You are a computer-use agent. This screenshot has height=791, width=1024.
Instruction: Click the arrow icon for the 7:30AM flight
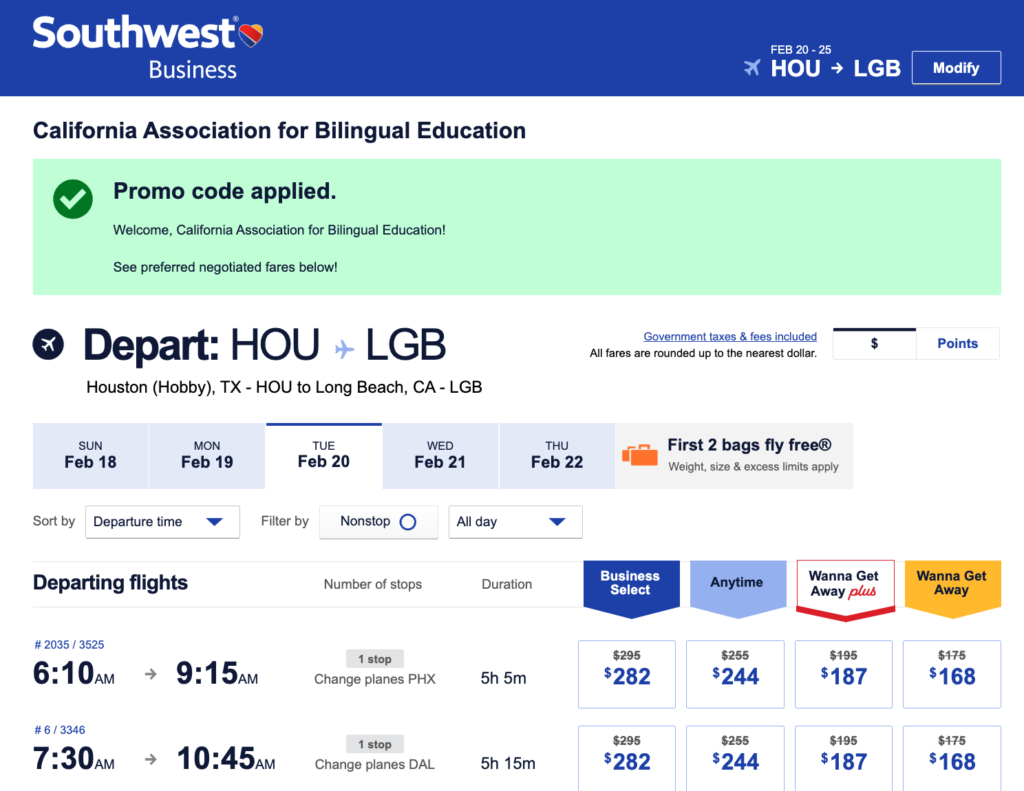pos(151,759)
